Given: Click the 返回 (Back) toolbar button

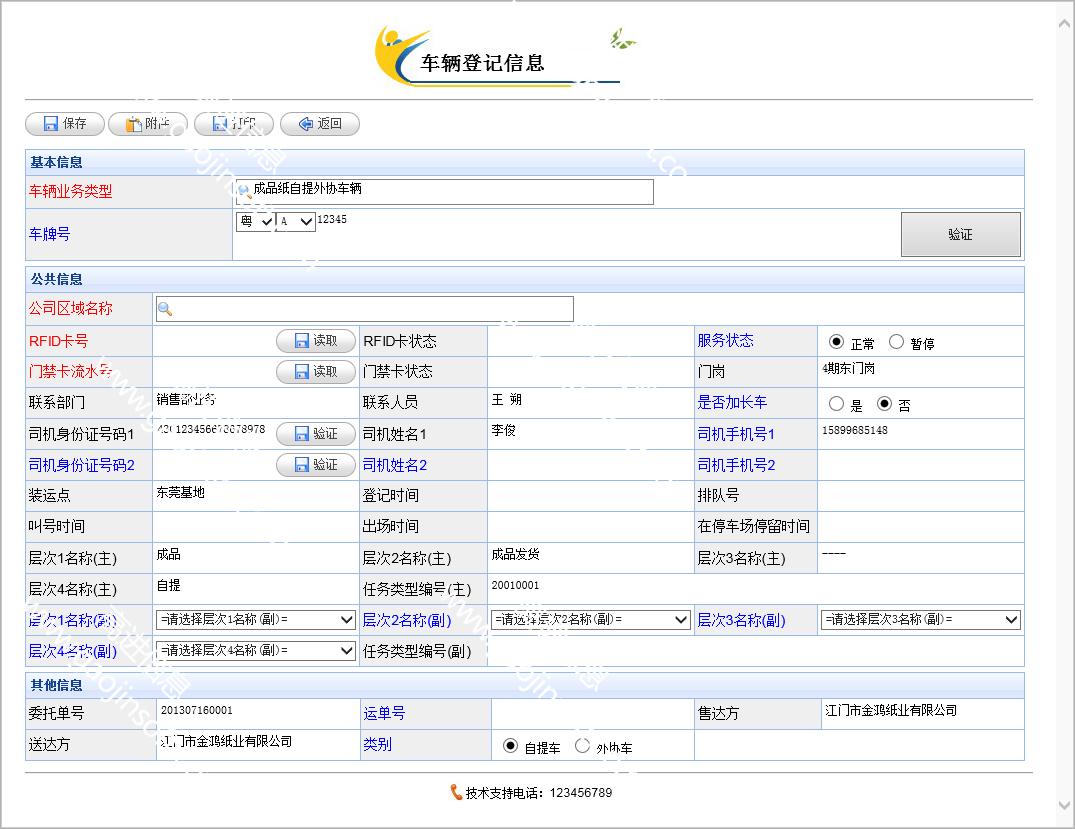Looking at the screenshot, I should point(319,124).
